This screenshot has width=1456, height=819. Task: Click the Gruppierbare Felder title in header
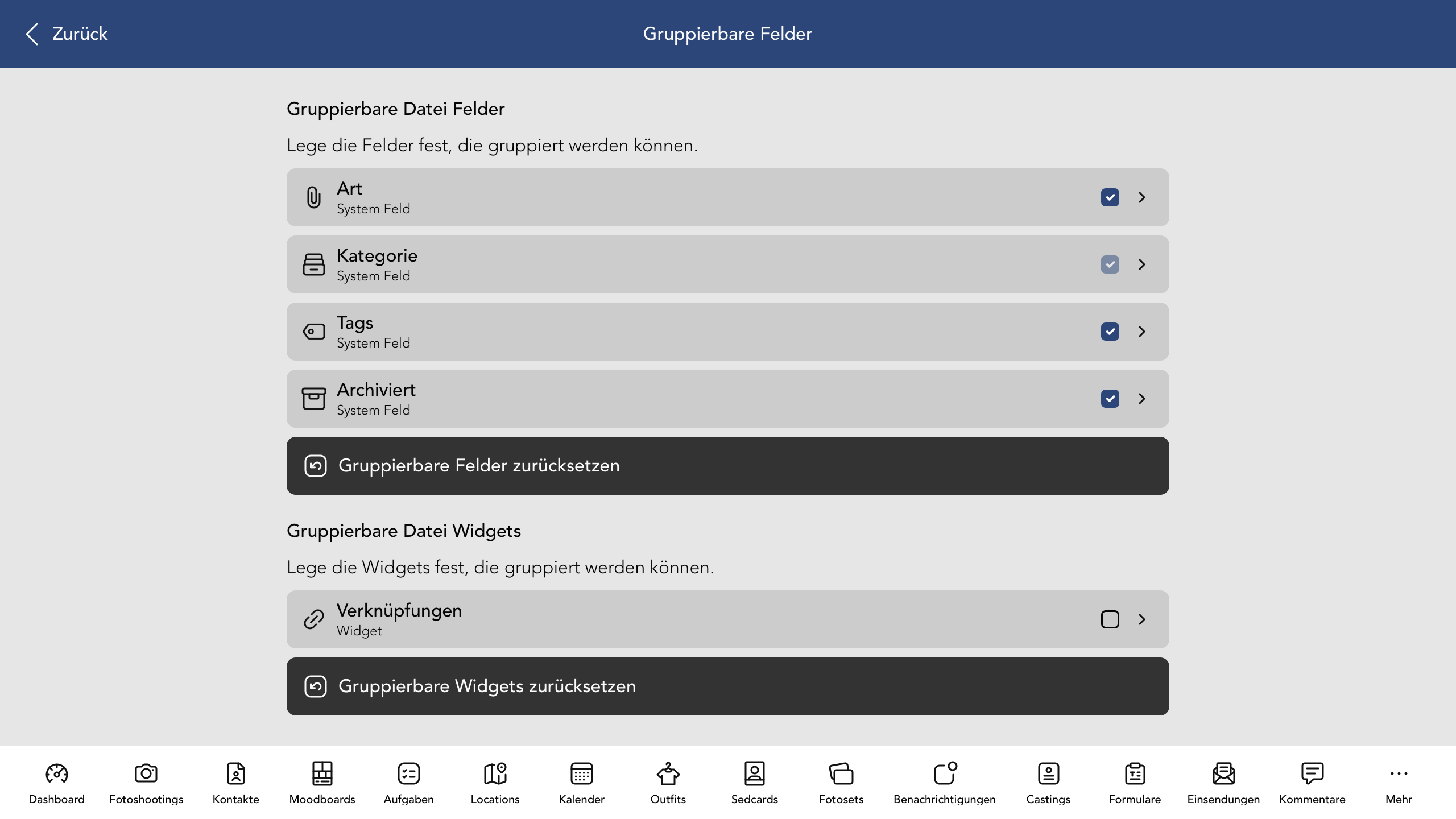click(727, 34)
